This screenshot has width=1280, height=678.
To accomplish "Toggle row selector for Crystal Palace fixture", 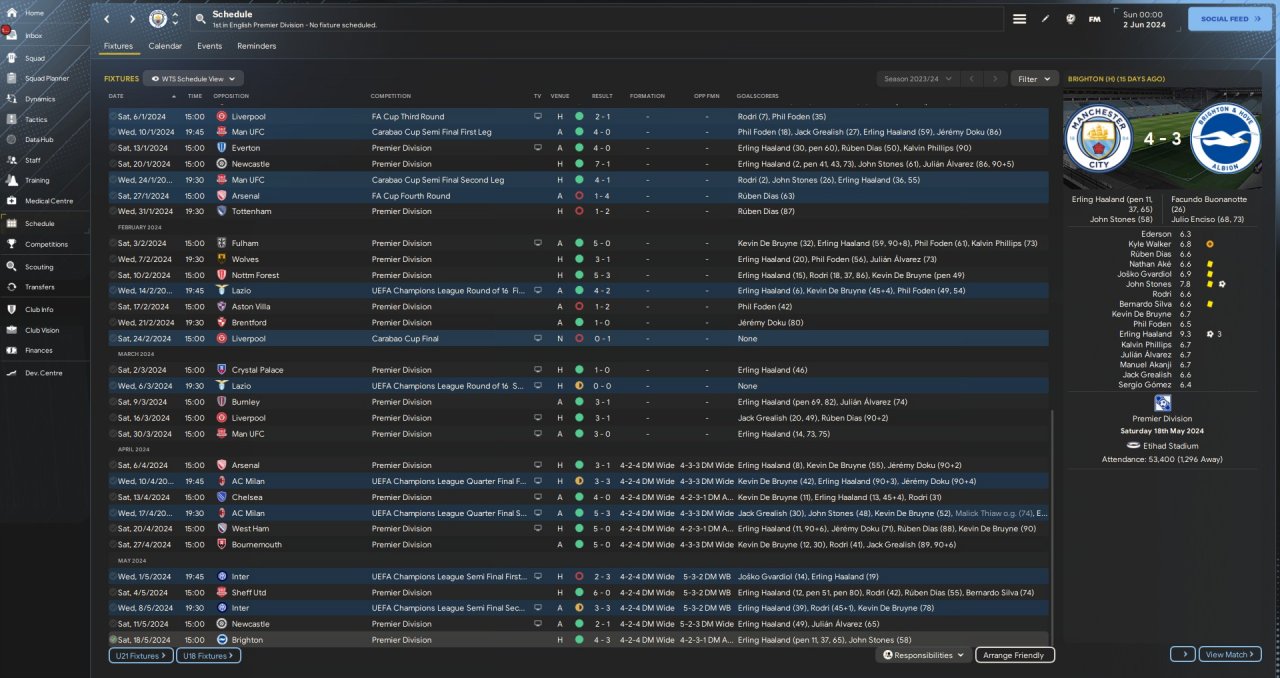I will coord(113,370).
